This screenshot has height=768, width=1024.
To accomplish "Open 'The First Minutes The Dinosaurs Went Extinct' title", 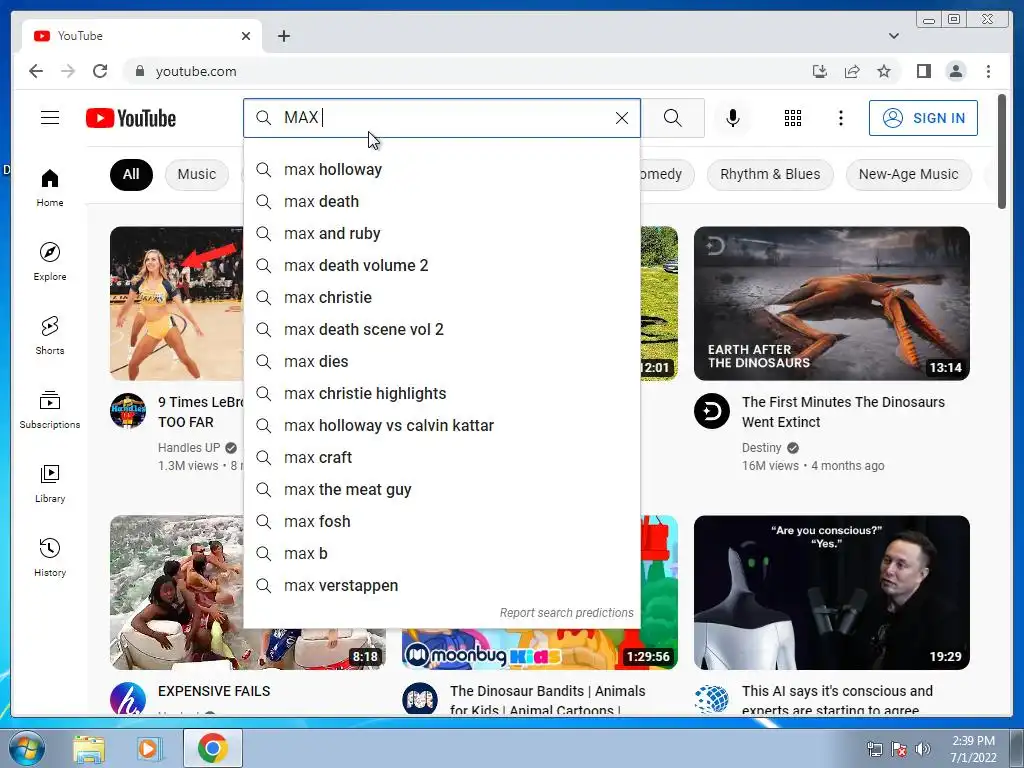I will (843, 412).
